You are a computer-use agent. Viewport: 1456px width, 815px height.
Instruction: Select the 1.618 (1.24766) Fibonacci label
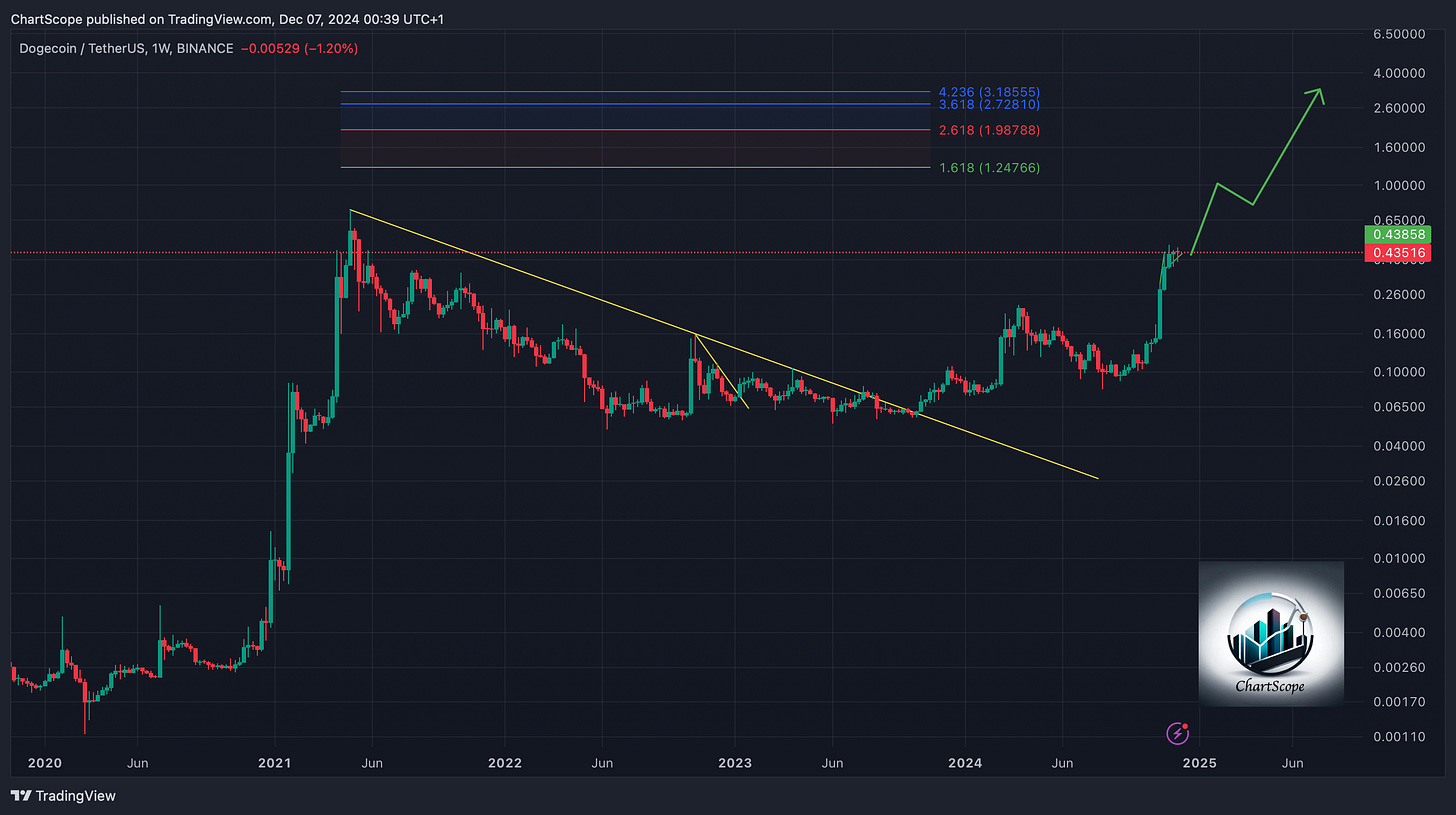(990, 168)
